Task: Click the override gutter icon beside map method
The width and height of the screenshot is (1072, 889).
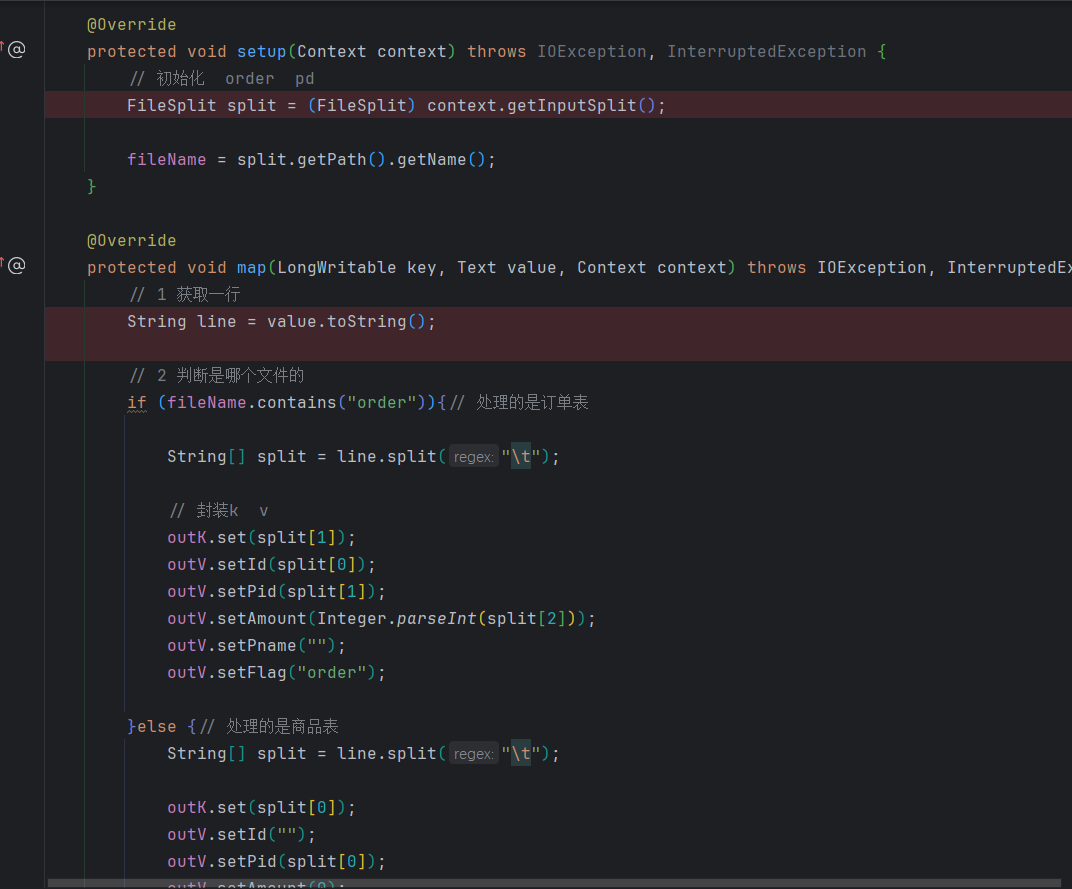Action: coord(15,265)
